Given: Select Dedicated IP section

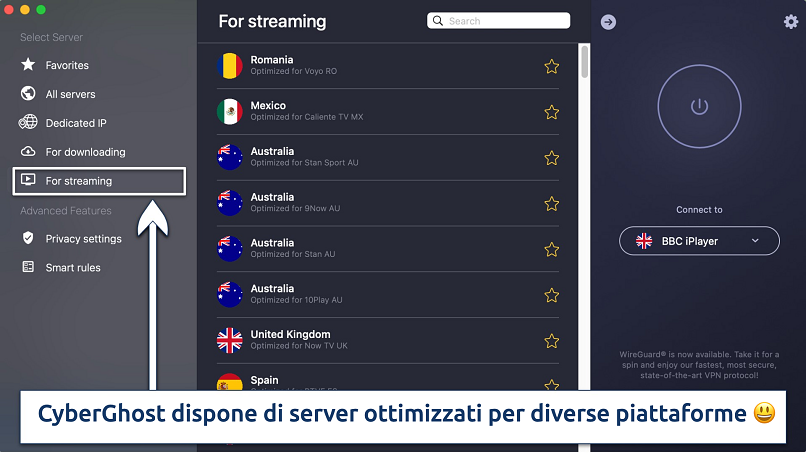Looking at the screenshot, I should point(76,123).
